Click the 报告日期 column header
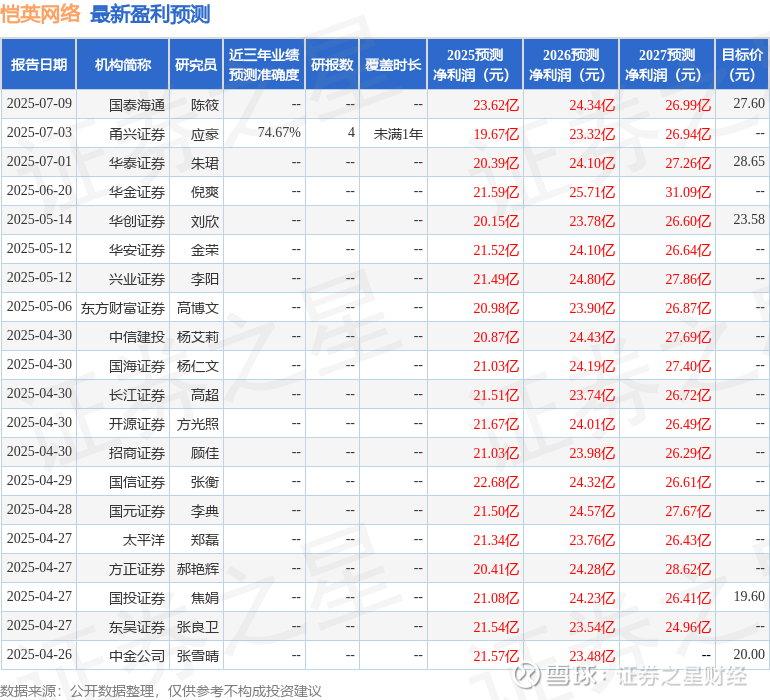This screenshot has width=770, height=700. (39, 64)
